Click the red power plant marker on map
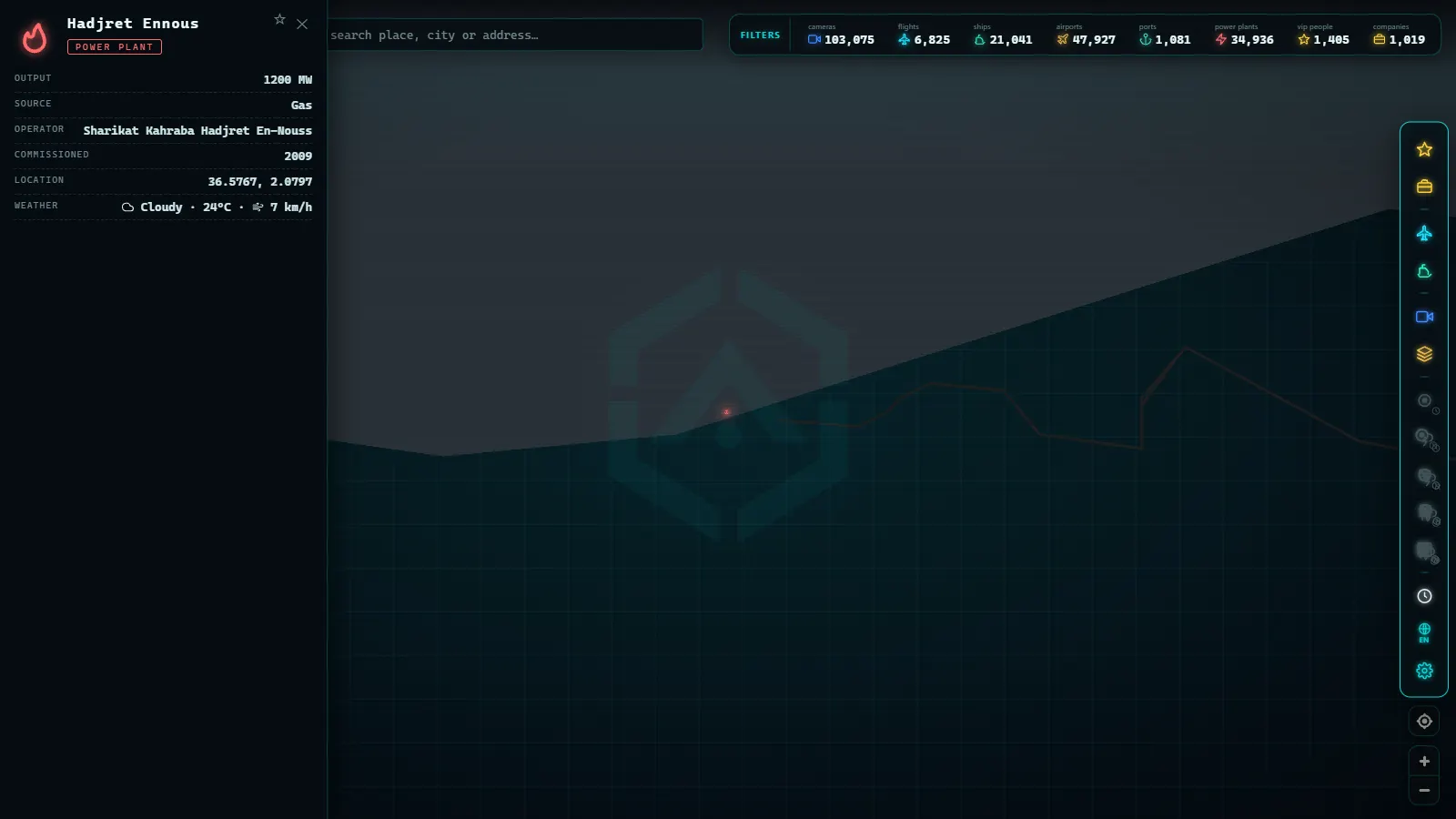 point(726,412)
